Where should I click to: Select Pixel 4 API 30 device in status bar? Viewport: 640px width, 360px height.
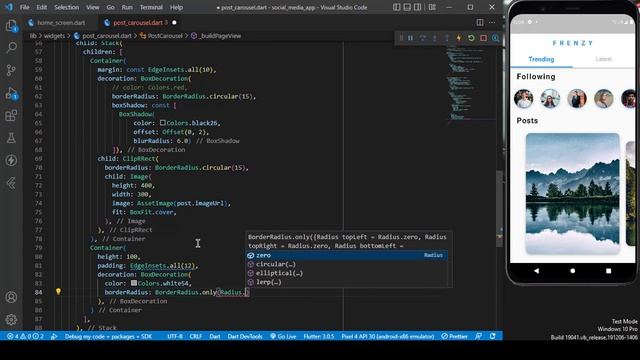(x=387, y=336)
